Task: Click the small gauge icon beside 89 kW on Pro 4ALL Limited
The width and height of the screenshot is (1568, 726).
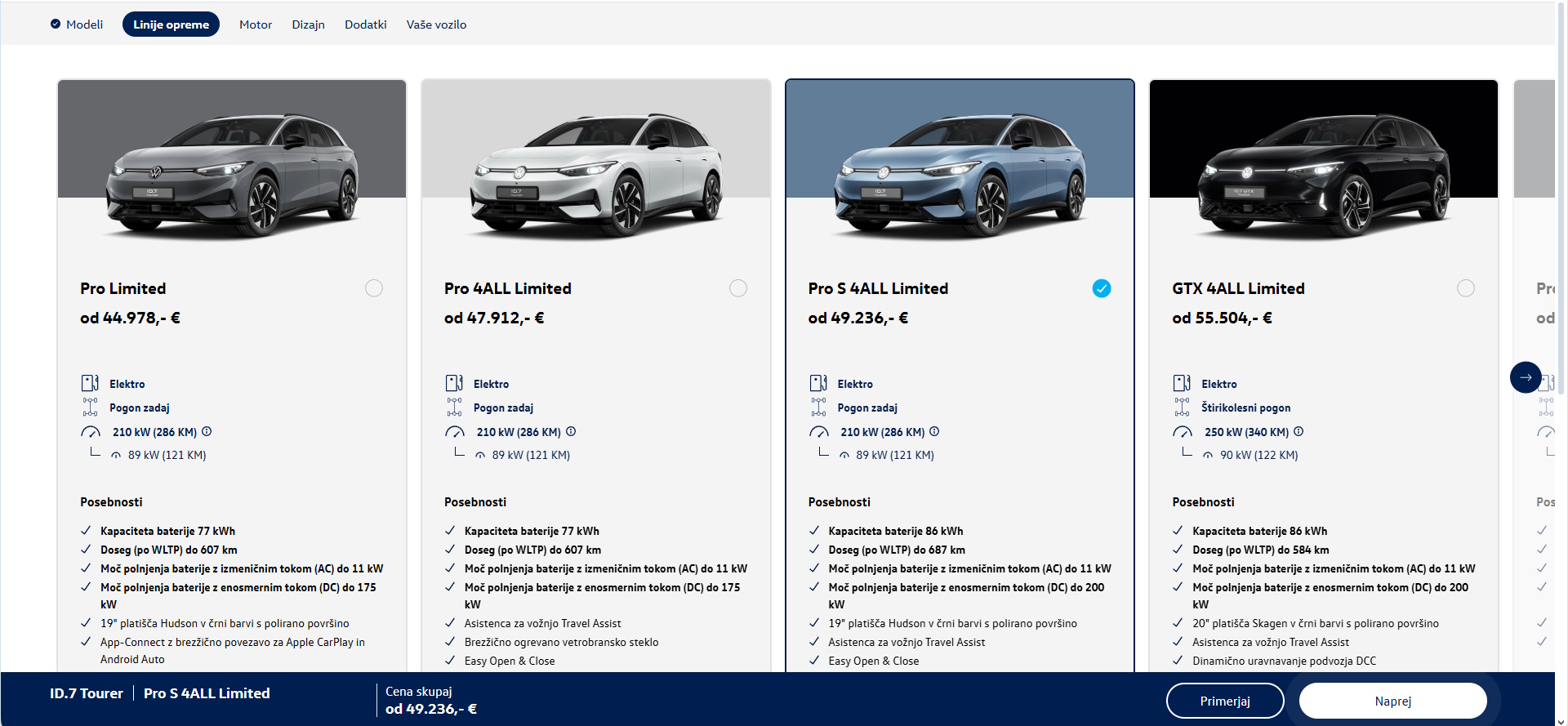Action: coord(480,456)
